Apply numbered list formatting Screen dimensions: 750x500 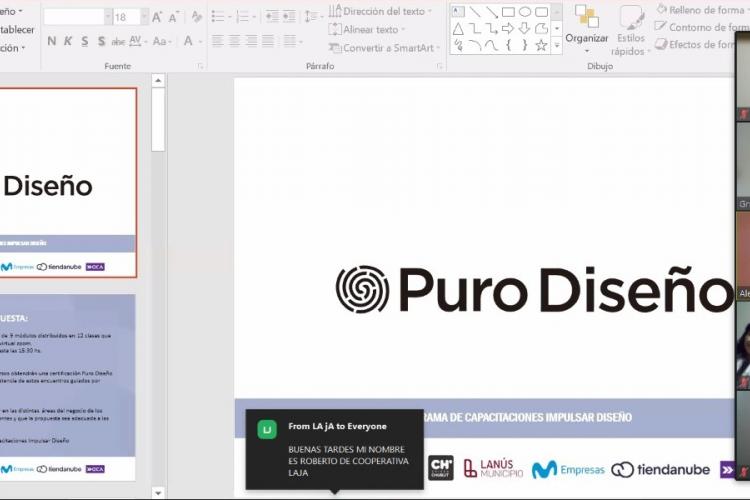point(243,17)
